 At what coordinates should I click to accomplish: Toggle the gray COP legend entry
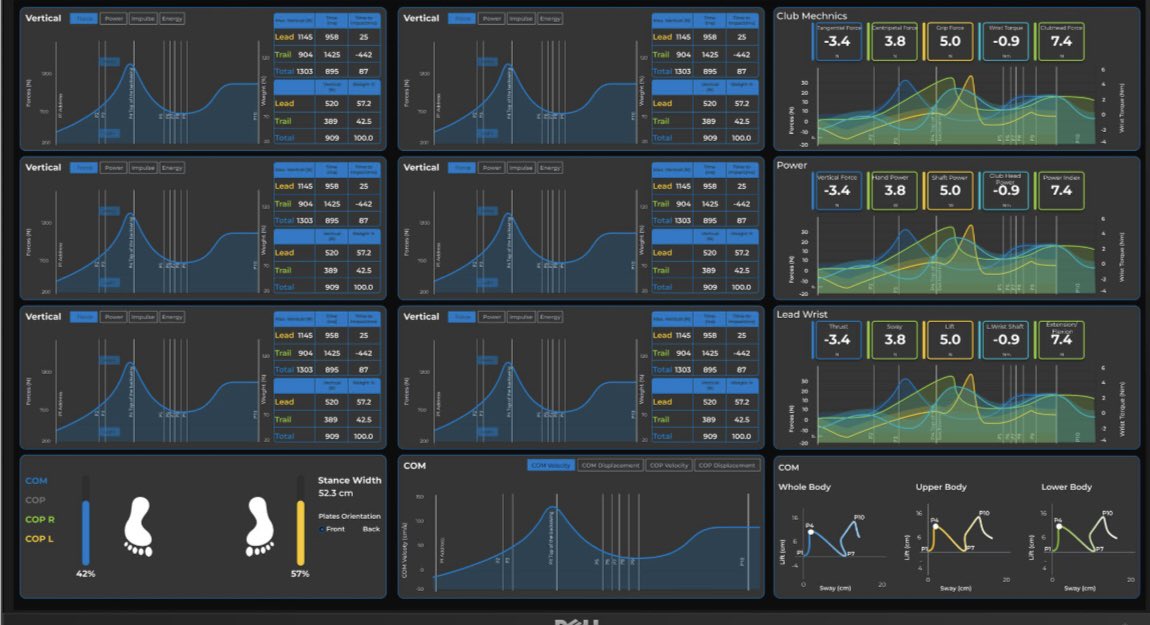[35, 500]
